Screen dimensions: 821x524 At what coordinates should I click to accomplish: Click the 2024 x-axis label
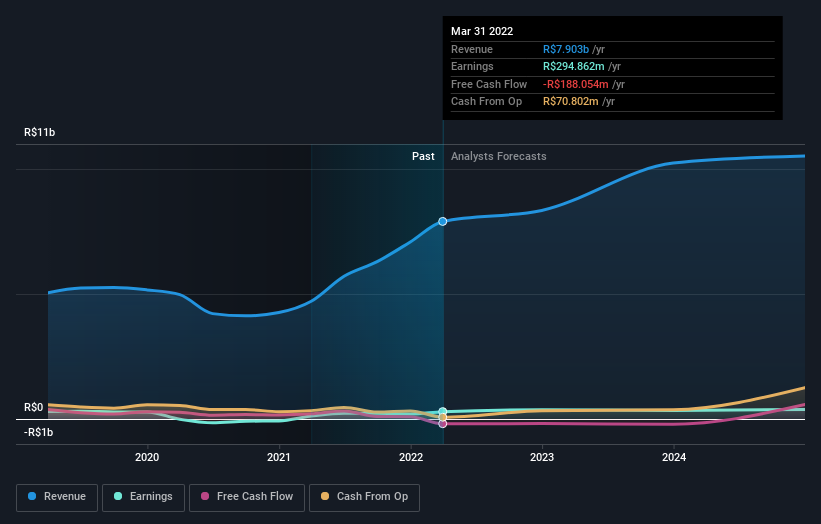pos(674,457)
